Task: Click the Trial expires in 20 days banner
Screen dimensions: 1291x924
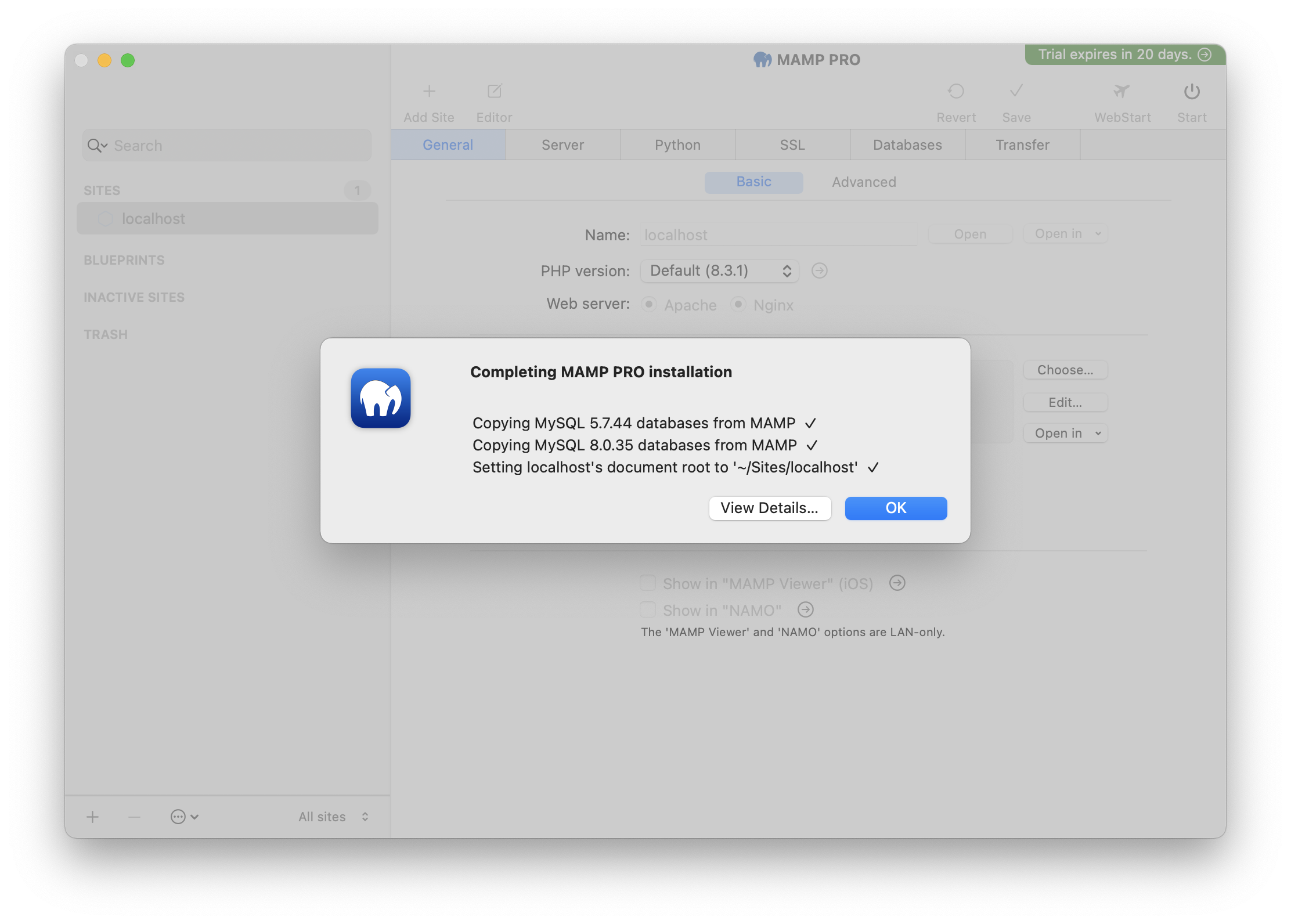Action: [x=1125, y=55]
